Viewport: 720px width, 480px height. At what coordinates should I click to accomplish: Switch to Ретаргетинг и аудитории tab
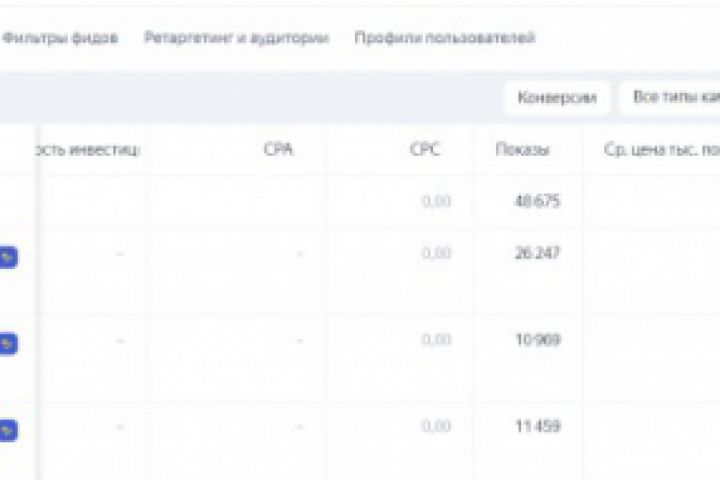click(236, 39)
